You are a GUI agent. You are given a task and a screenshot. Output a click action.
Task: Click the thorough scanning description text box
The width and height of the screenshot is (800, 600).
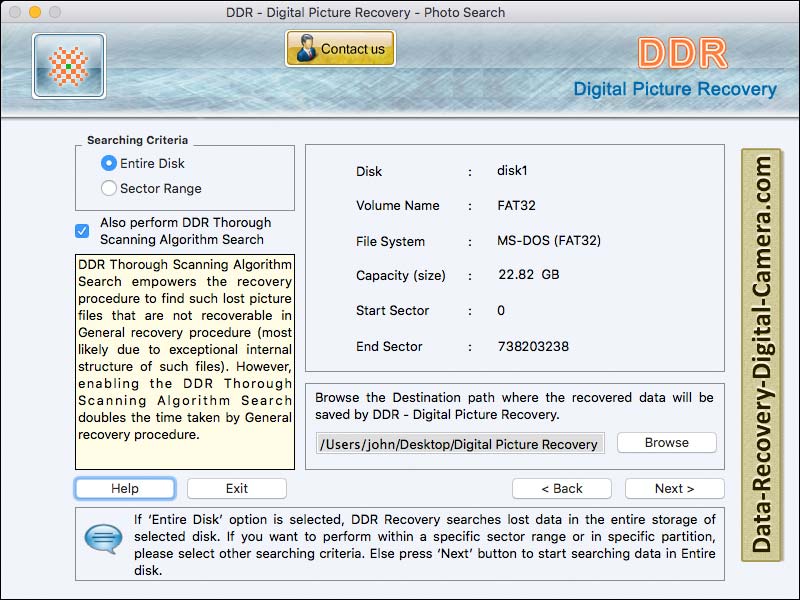point(185,362)
